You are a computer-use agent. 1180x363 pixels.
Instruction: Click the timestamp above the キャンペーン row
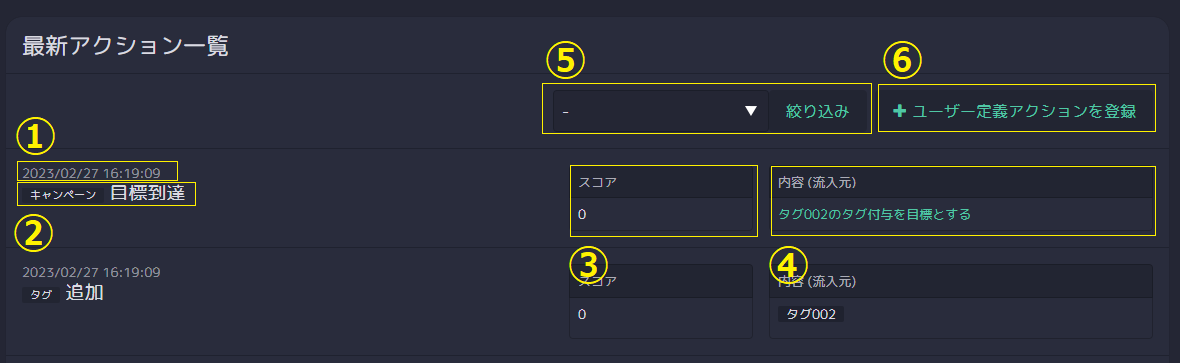click(91, 172)
